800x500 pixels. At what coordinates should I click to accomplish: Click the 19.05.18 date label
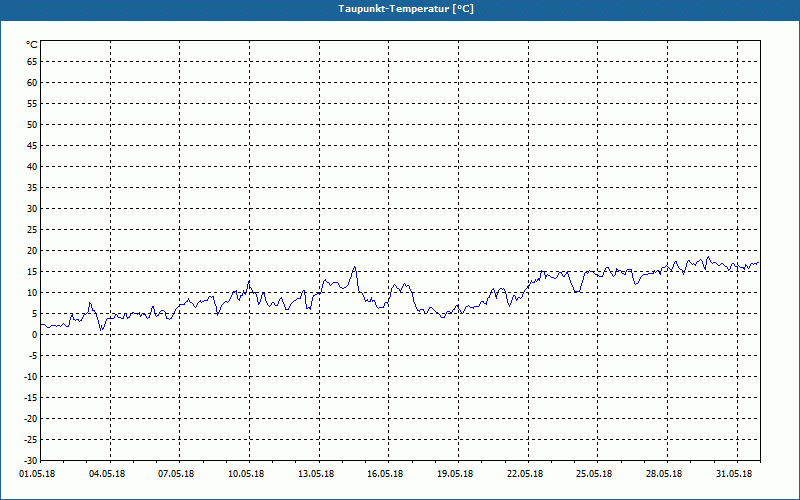point(455,474)
